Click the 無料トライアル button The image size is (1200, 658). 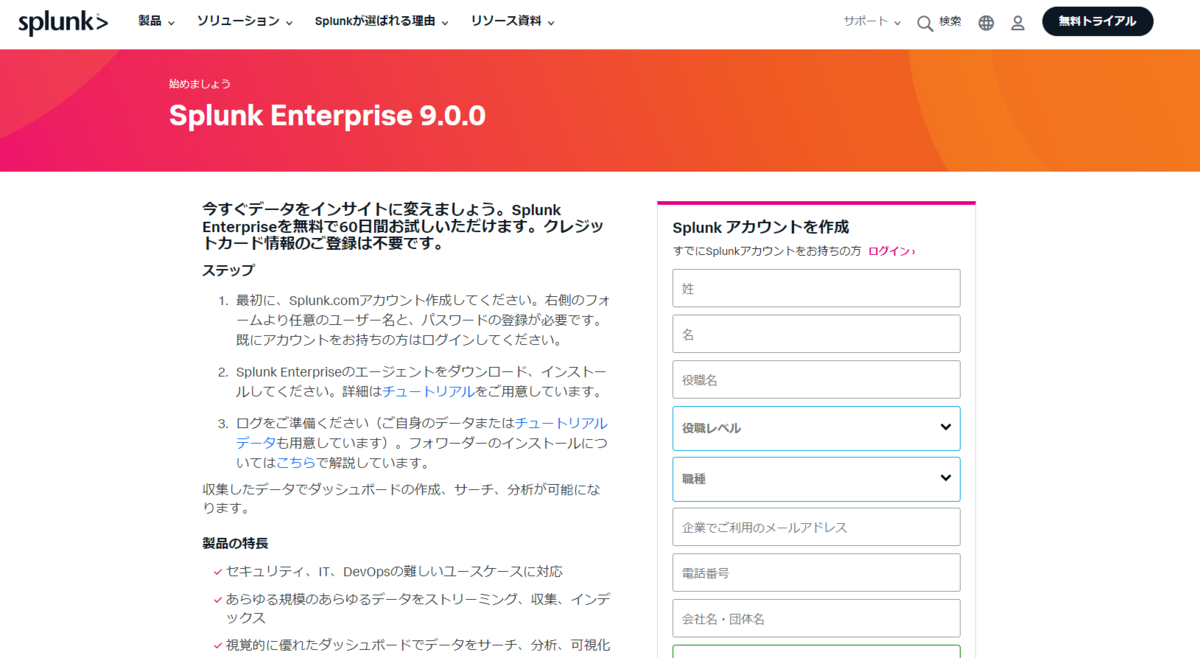[1097, 21]
